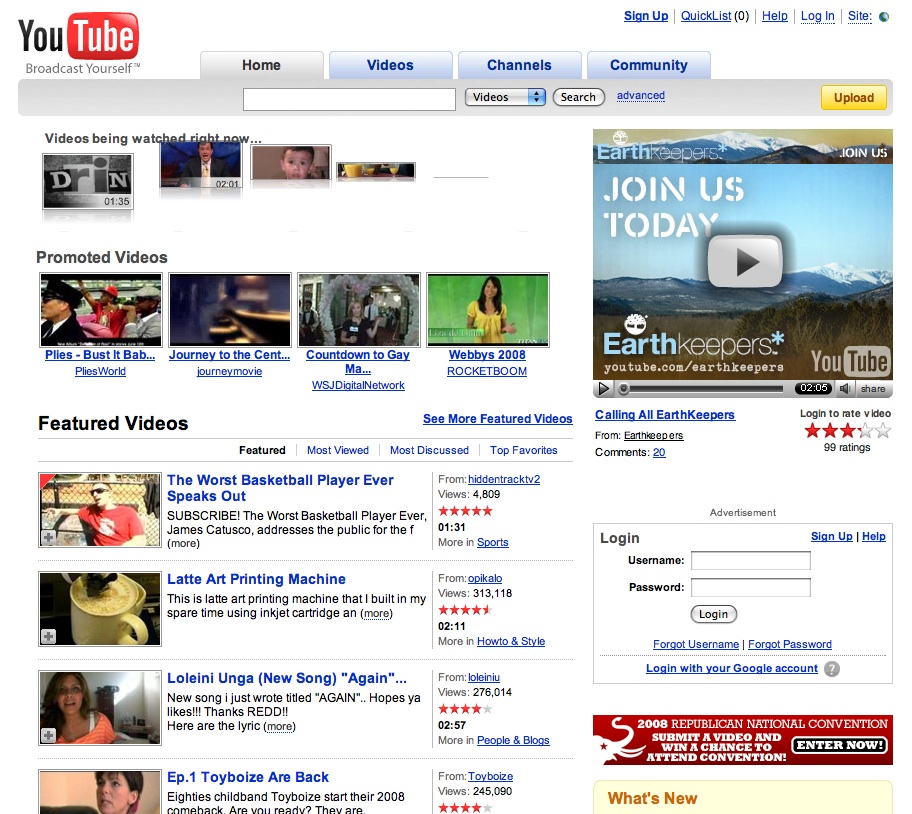912x814 pixels.
Task: Visit the opikalo uploader link
Action: tap(485, 578)
